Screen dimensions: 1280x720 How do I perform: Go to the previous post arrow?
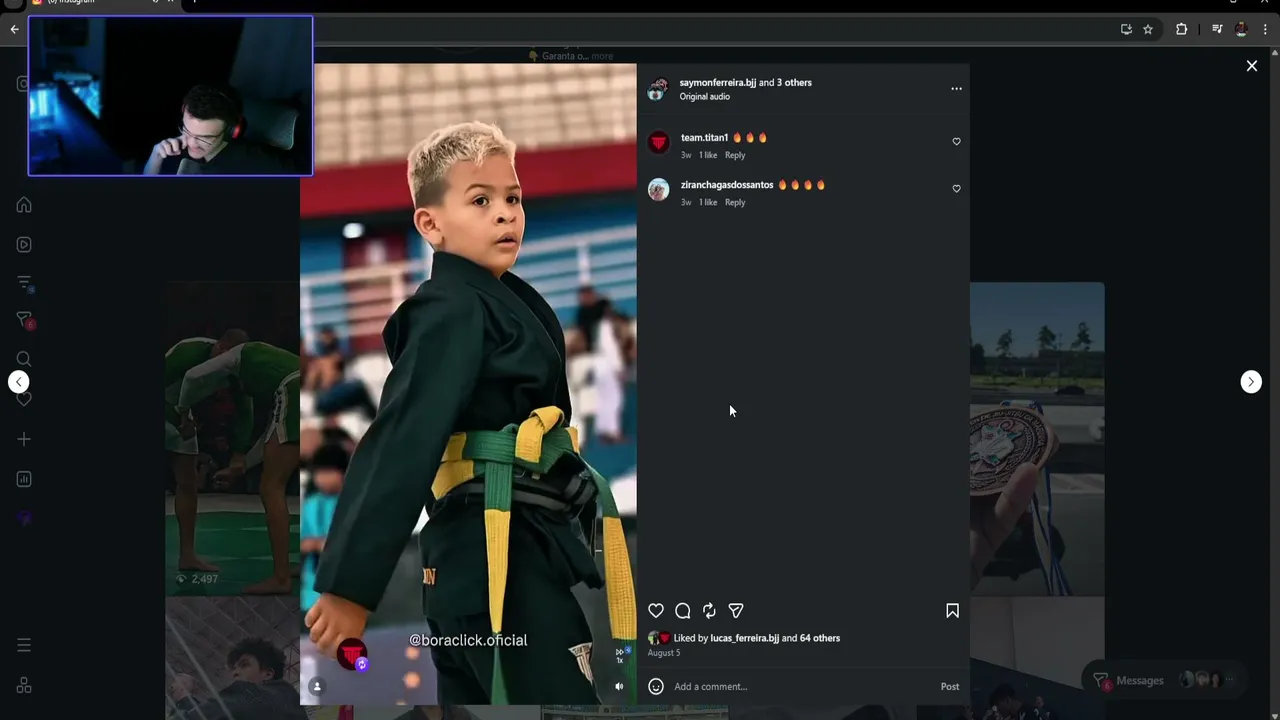18,382
